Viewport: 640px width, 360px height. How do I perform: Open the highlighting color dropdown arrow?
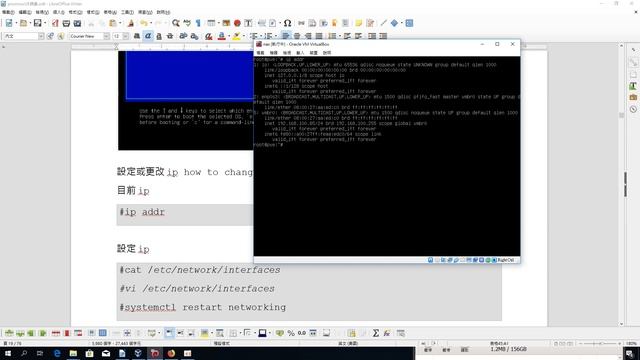(244, 36)
